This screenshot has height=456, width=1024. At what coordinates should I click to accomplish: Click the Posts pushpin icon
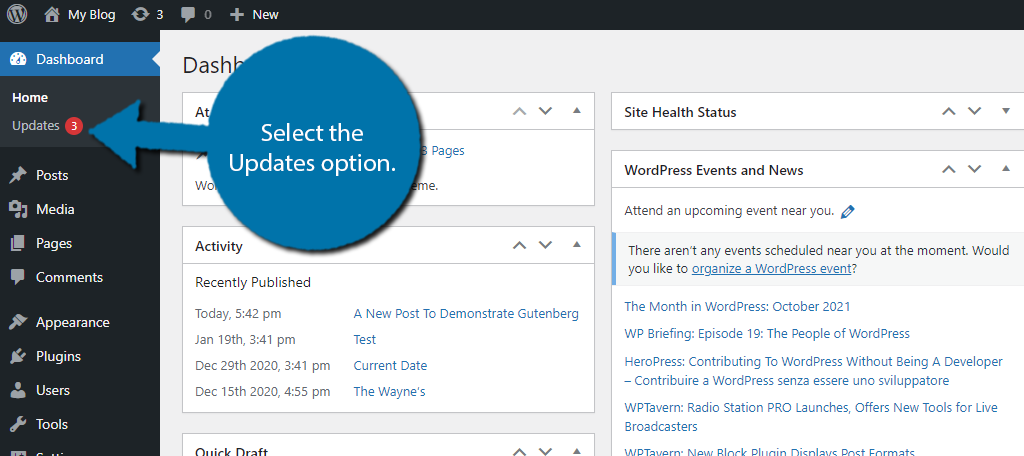(18, 175)
